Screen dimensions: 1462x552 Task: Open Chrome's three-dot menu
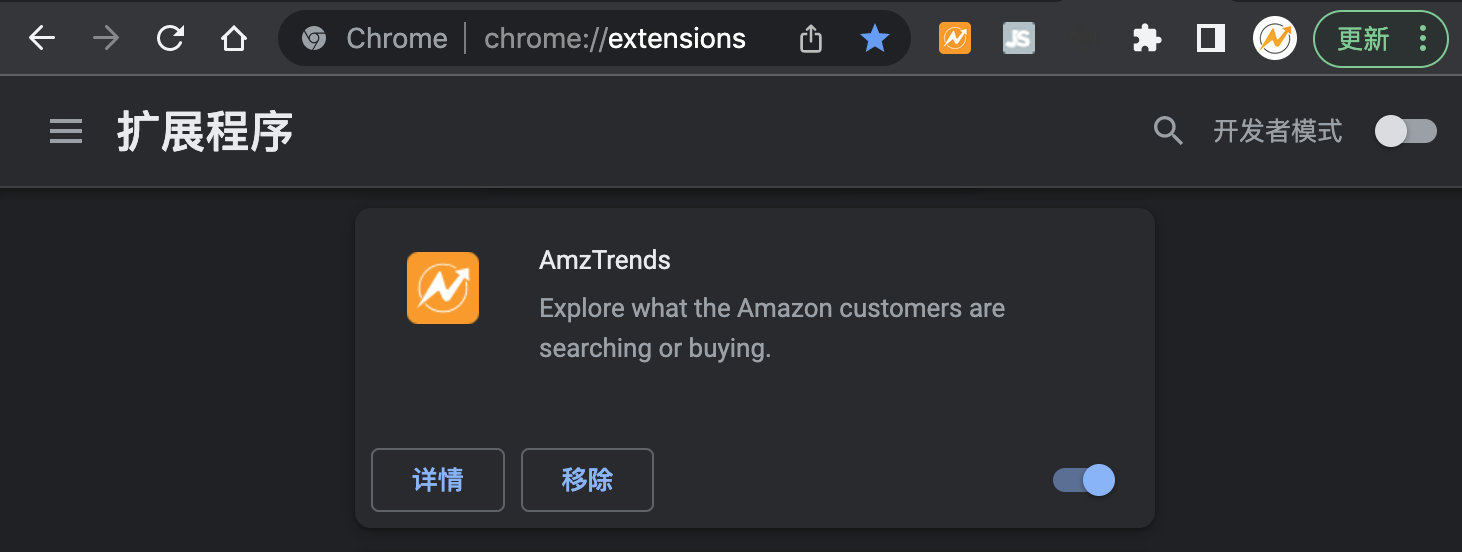(x=1423, y=39)
